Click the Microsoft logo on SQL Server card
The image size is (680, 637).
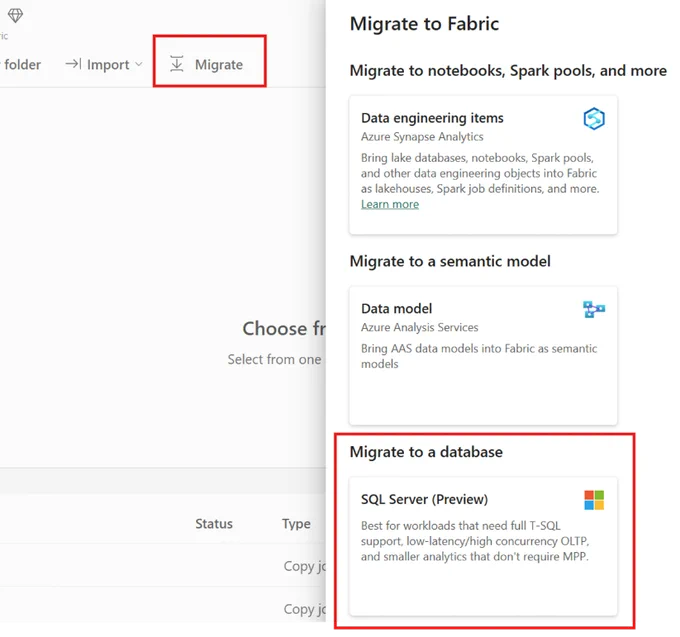tap(594, 500)
